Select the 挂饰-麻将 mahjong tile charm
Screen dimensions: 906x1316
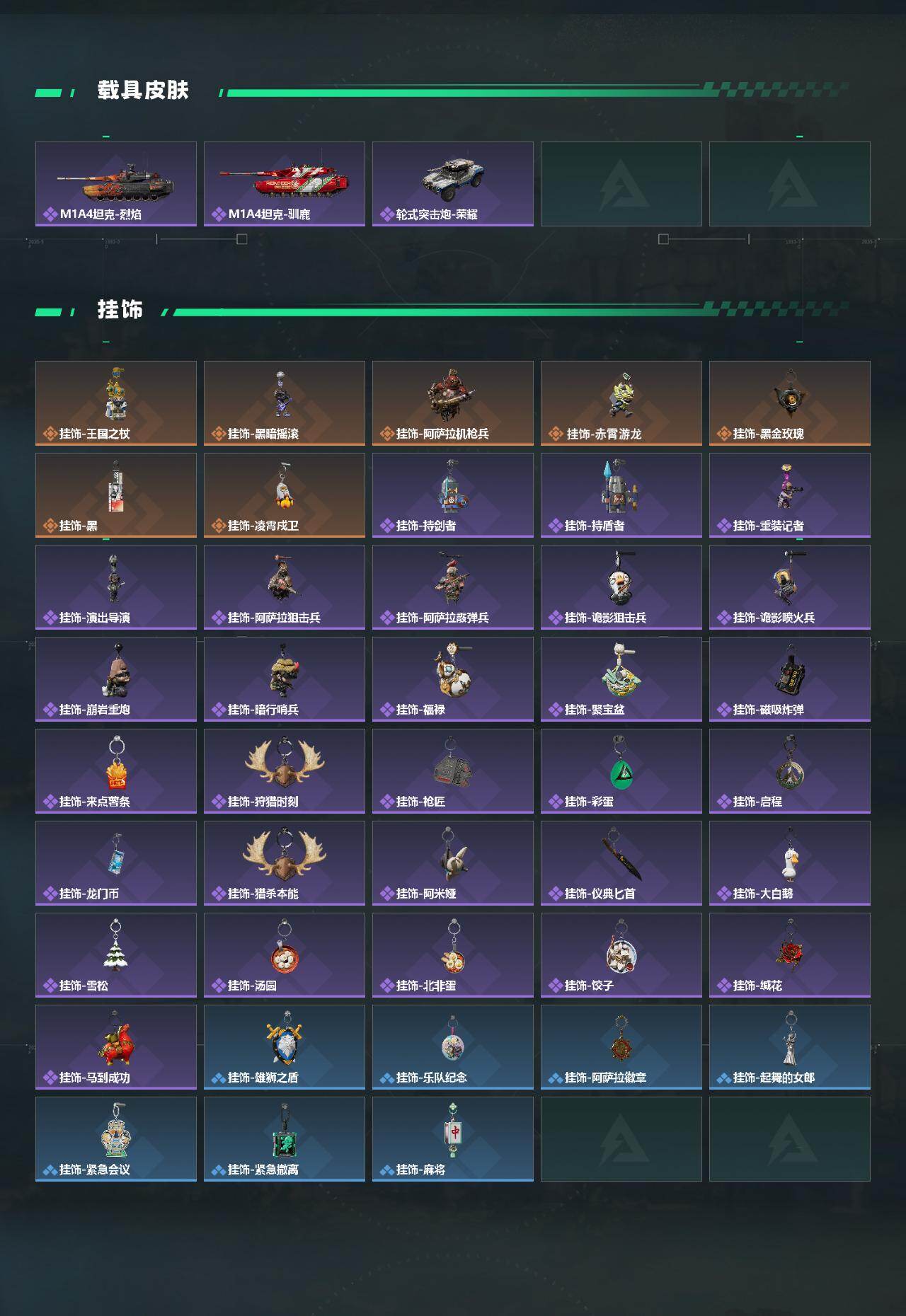tap(453, 1139)
